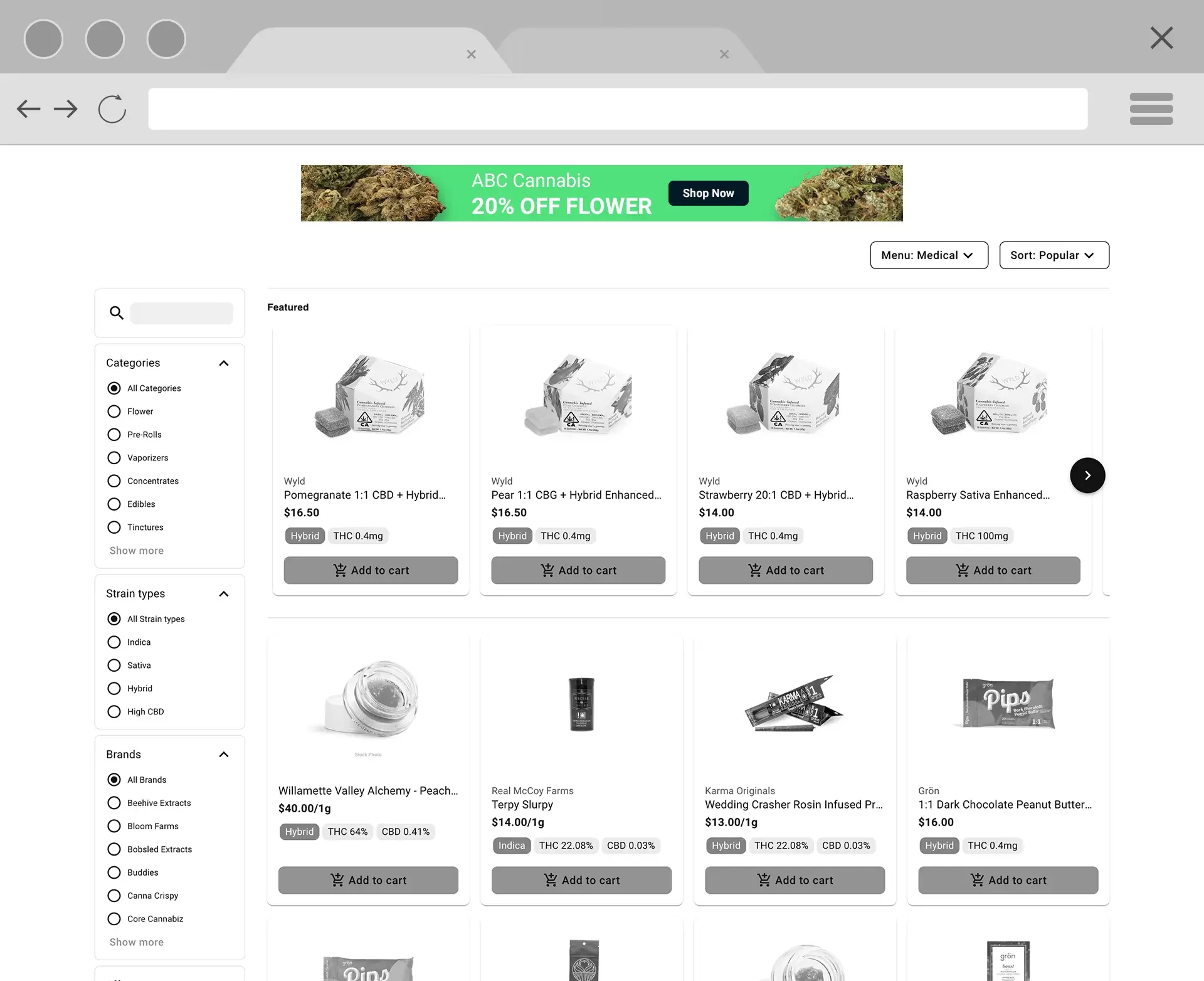1204x981 pixels.
Task: Open the Sort: Popular dropdown
Action: click(1054, 255)
